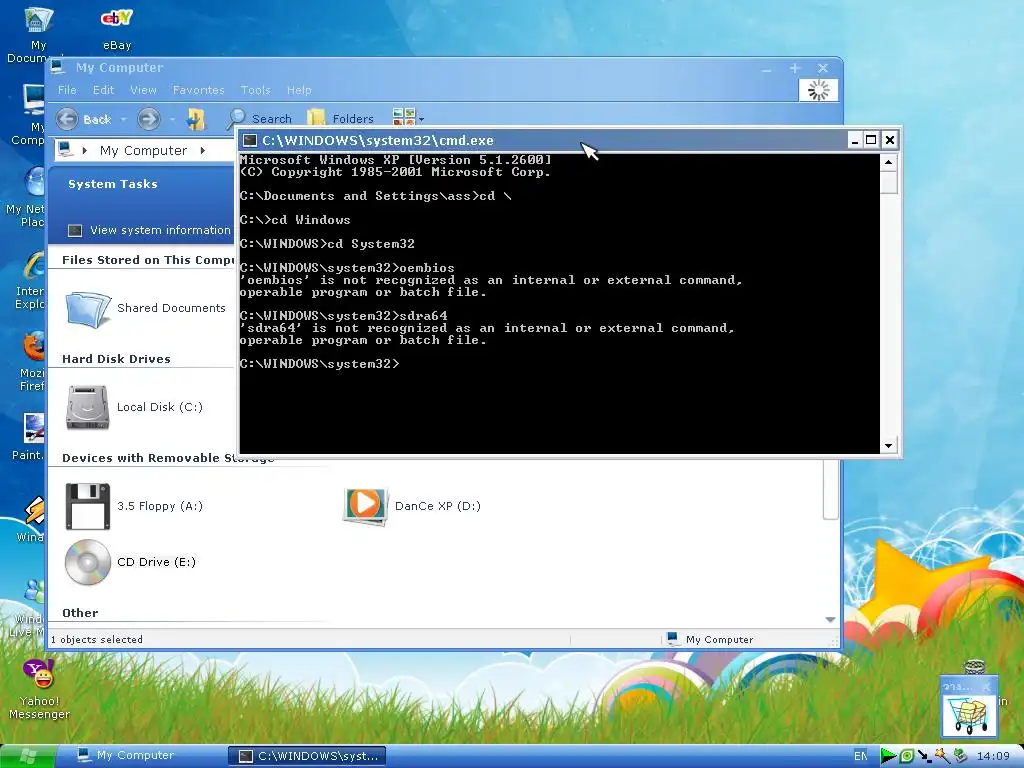This screenshot has height=768, width=1024.
Task: Expand arrow after My Computer in address bar
Action: pyautogui.click(x=203, y=150)
